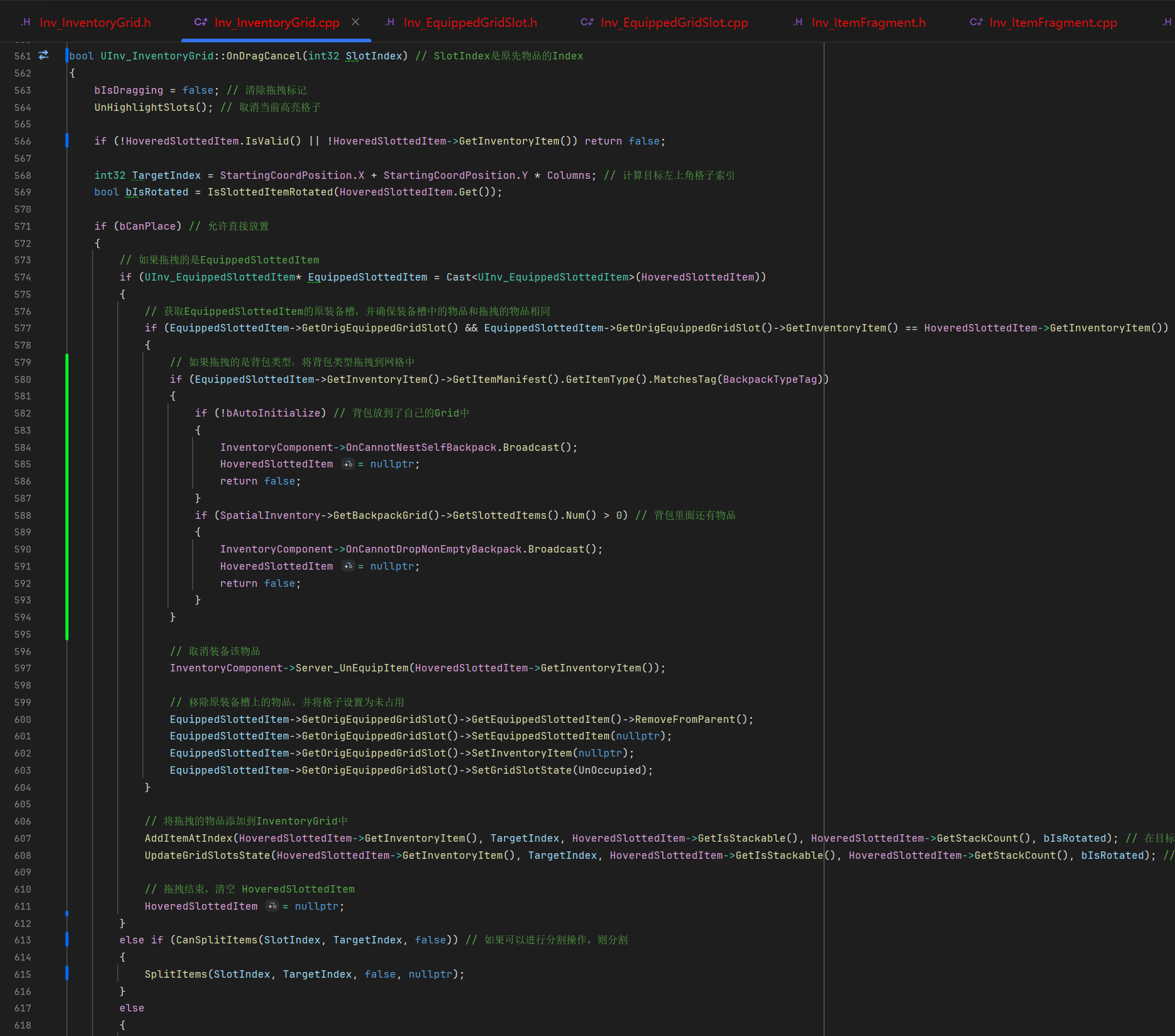Click the CanSplitItems call on line 613

[217, 940]
